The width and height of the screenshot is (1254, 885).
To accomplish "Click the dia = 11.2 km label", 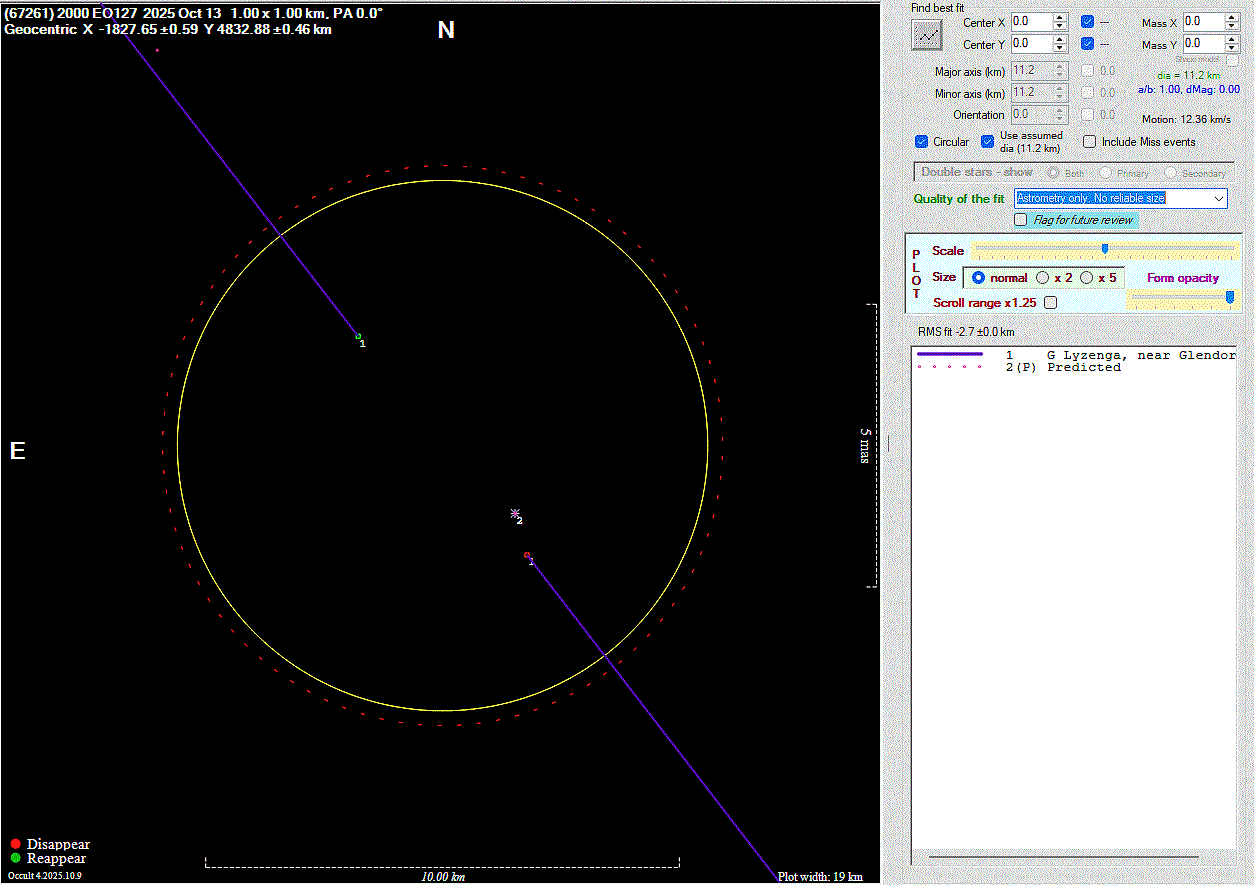I will point(1188,75).
